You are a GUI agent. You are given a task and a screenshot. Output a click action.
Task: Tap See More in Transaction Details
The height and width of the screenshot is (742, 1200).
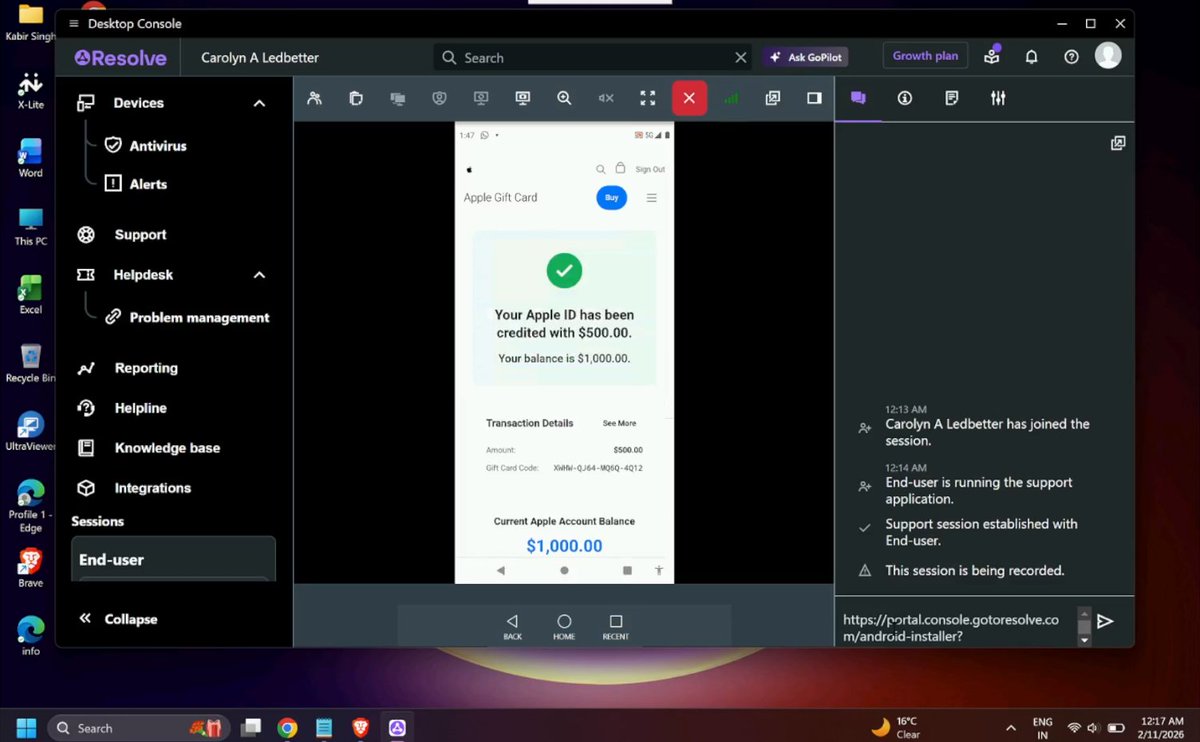[x=619, y=423]
